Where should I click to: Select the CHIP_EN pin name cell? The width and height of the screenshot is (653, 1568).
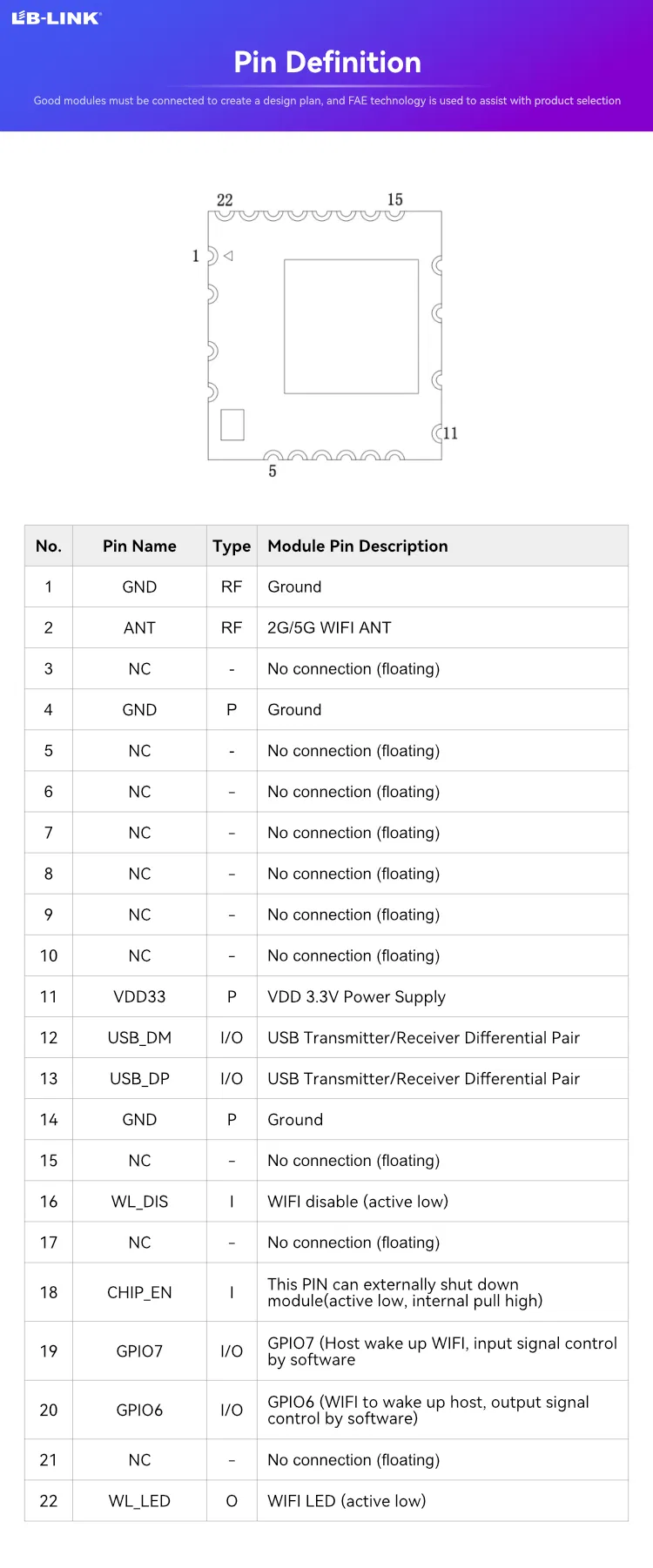coord(139,1293)
